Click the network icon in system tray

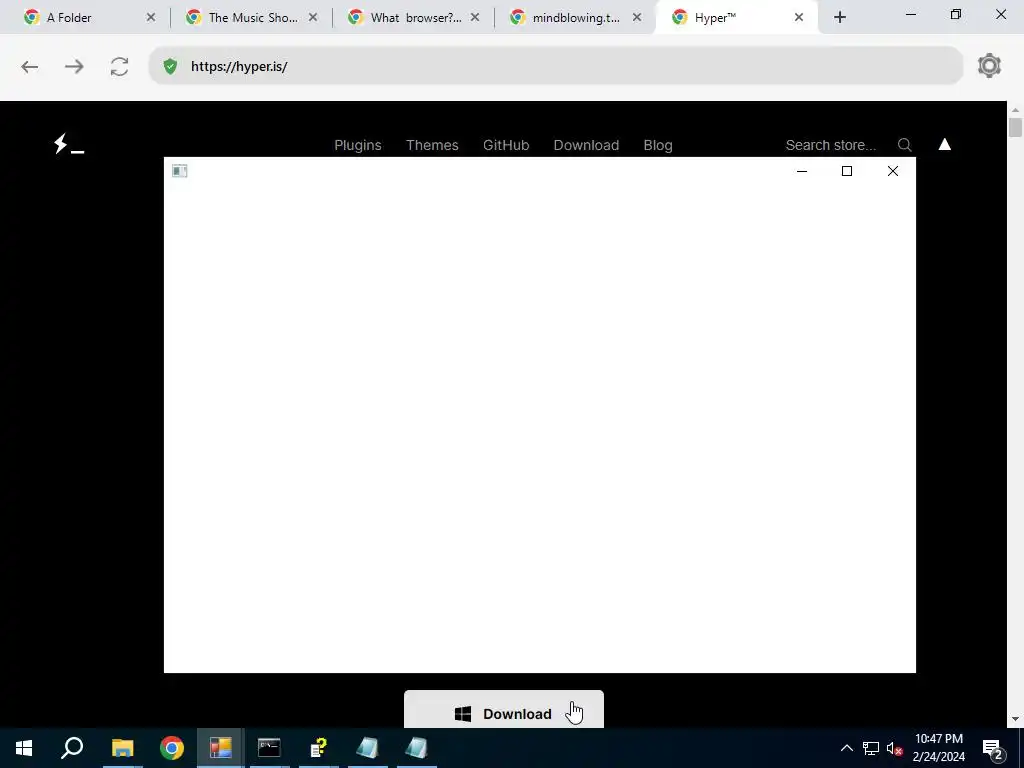[871, 748]
